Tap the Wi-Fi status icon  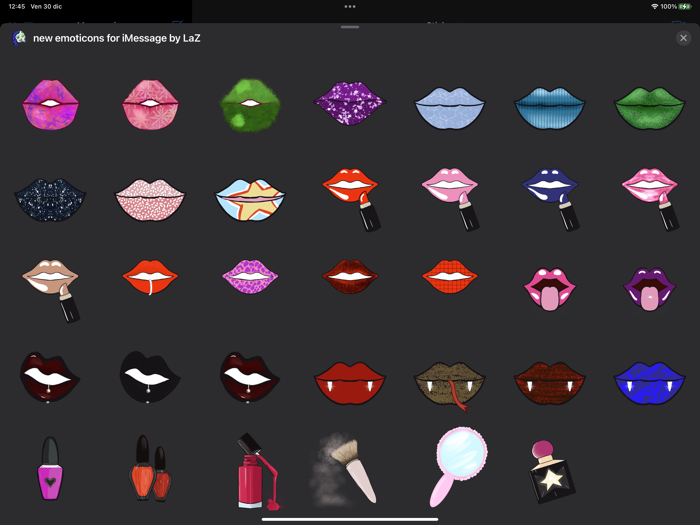click(654, 7)
